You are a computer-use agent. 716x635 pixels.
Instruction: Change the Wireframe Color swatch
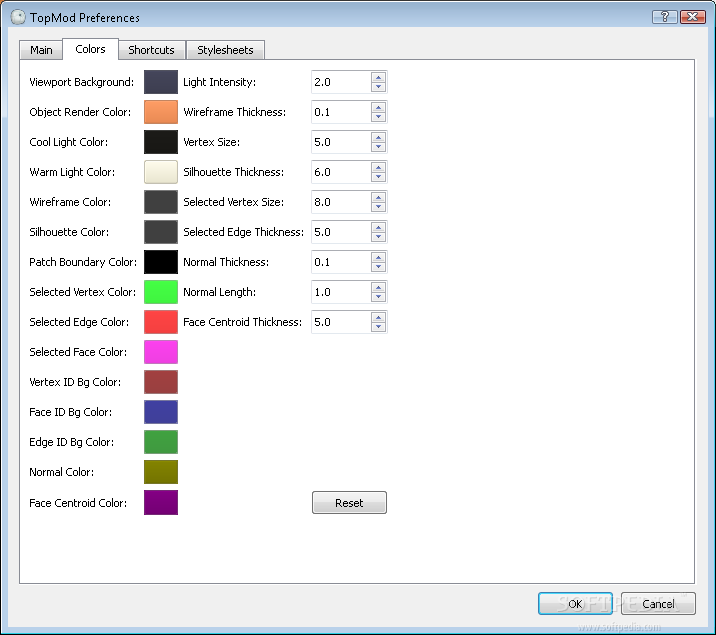pos(161,202)
